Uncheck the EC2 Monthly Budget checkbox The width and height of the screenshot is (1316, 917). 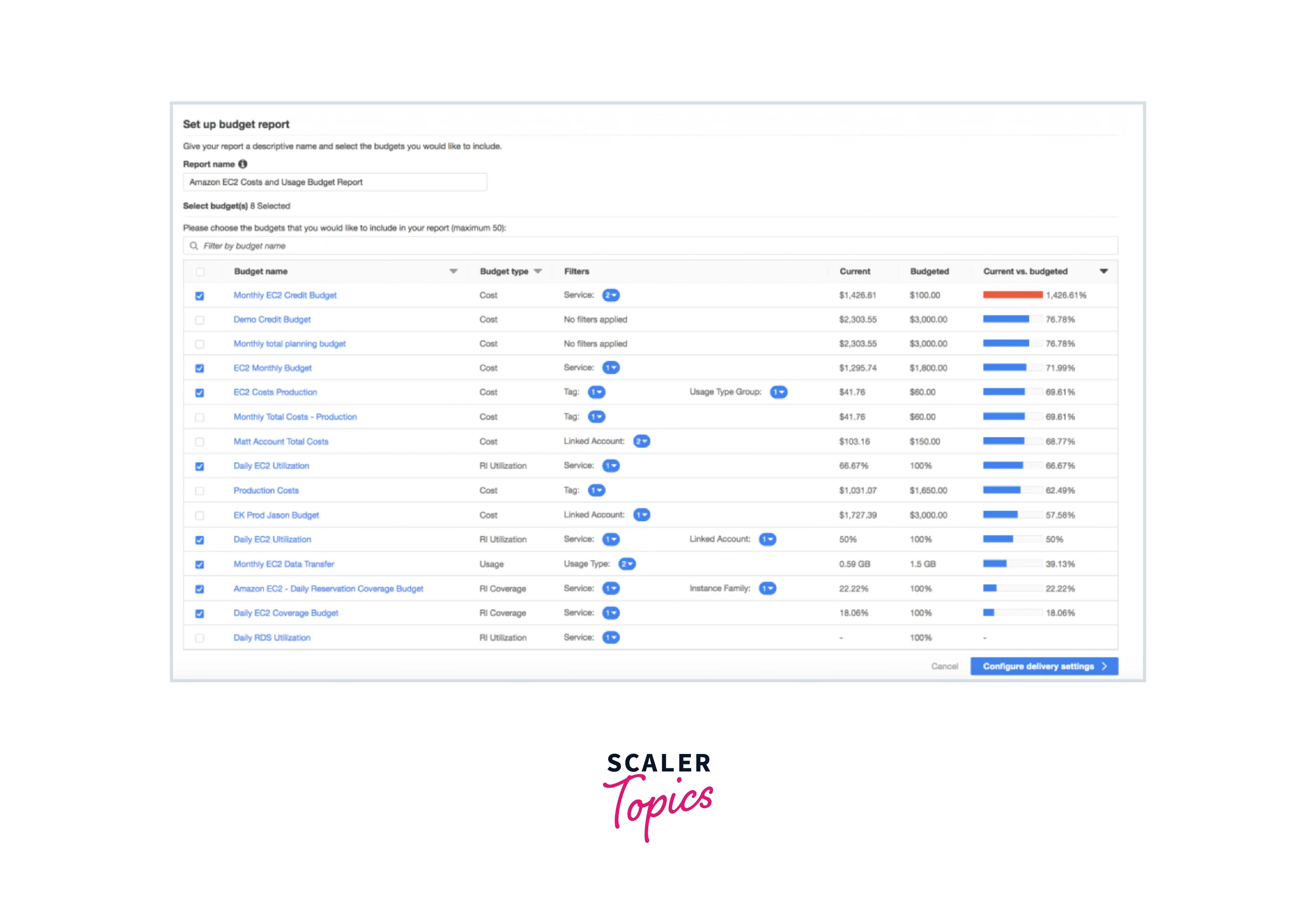click(199, 368)
